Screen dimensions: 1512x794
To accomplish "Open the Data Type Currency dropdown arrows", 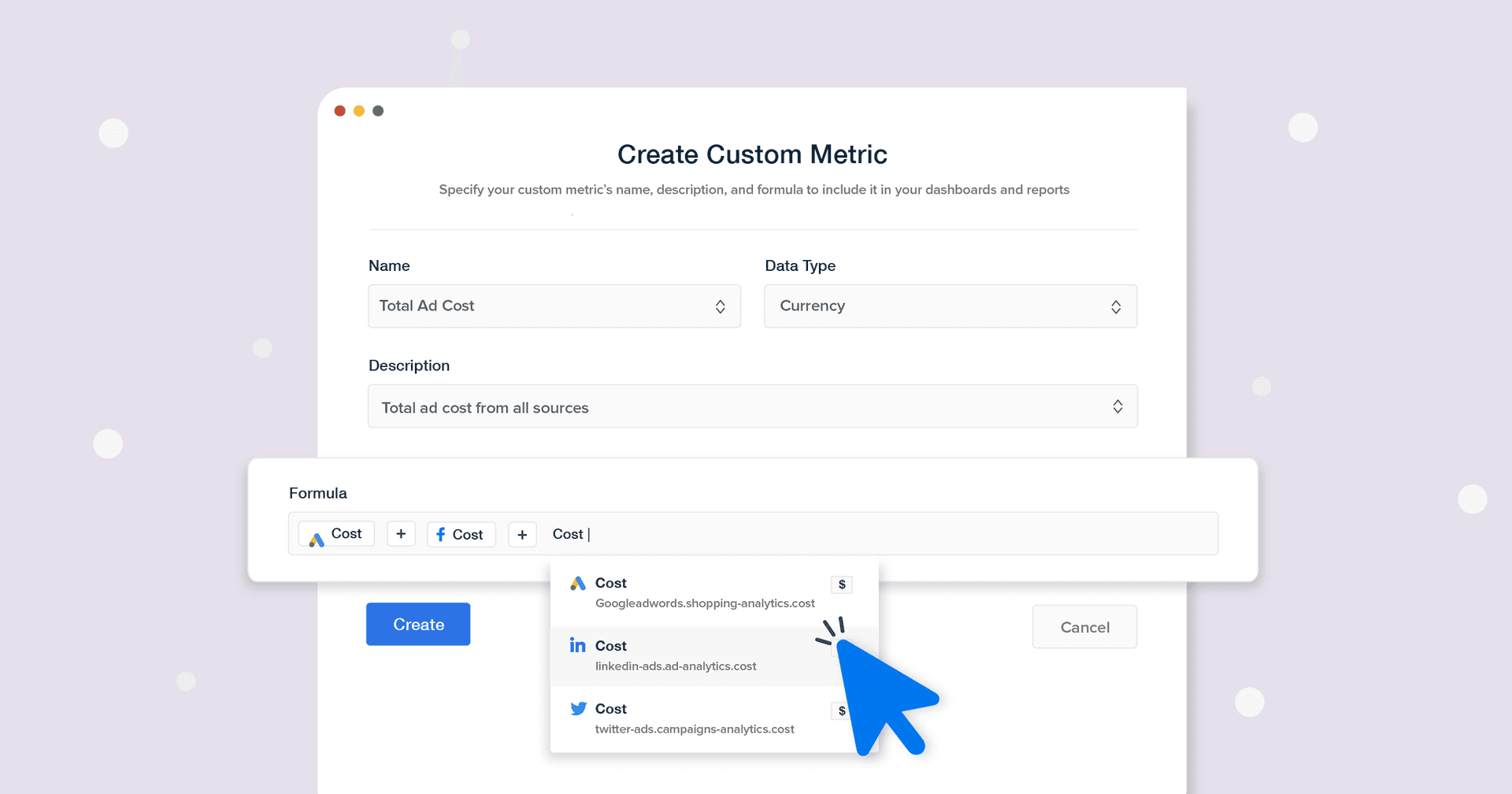I will coord(1116,306).
